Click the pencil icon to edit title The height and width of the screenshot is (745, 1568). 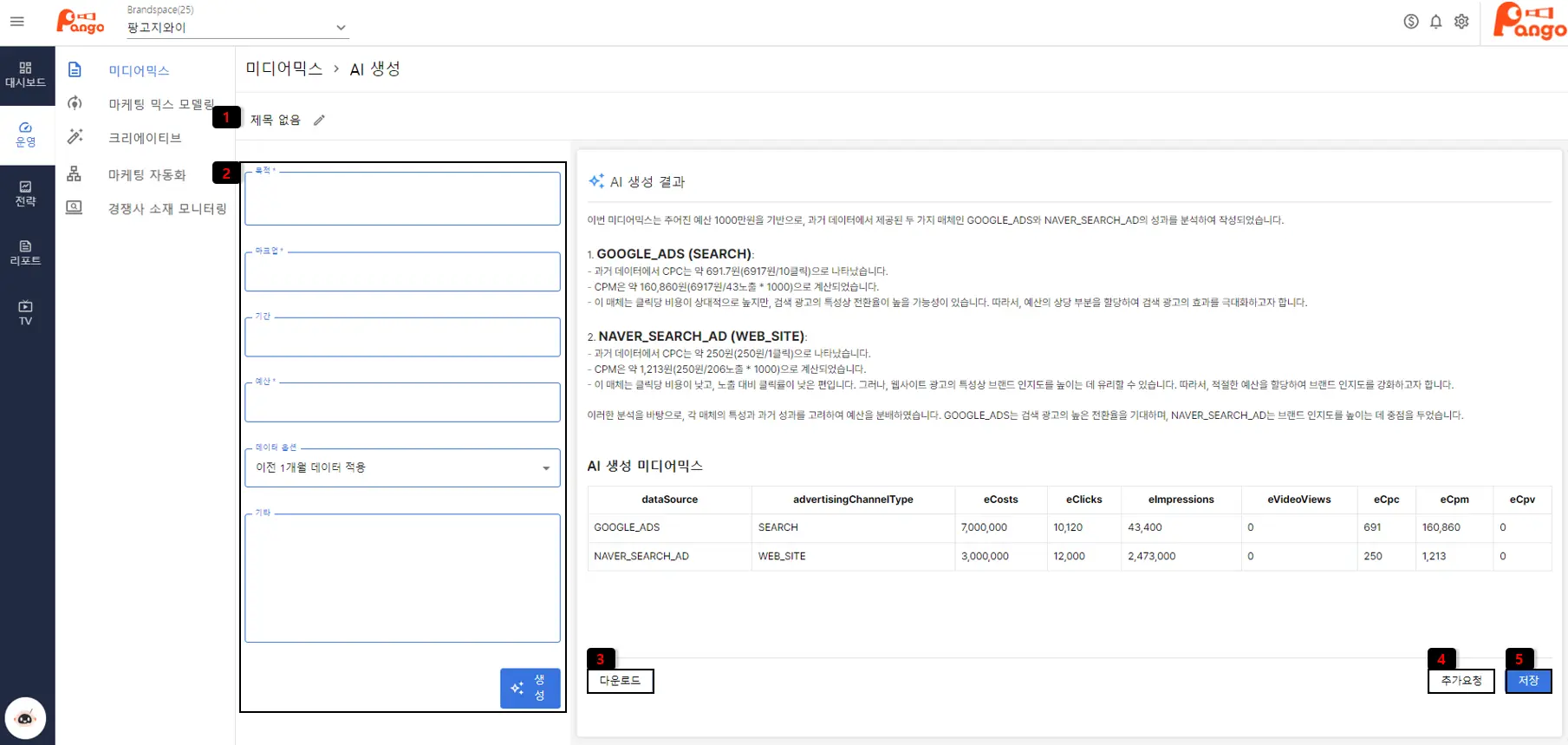(319, 121)
